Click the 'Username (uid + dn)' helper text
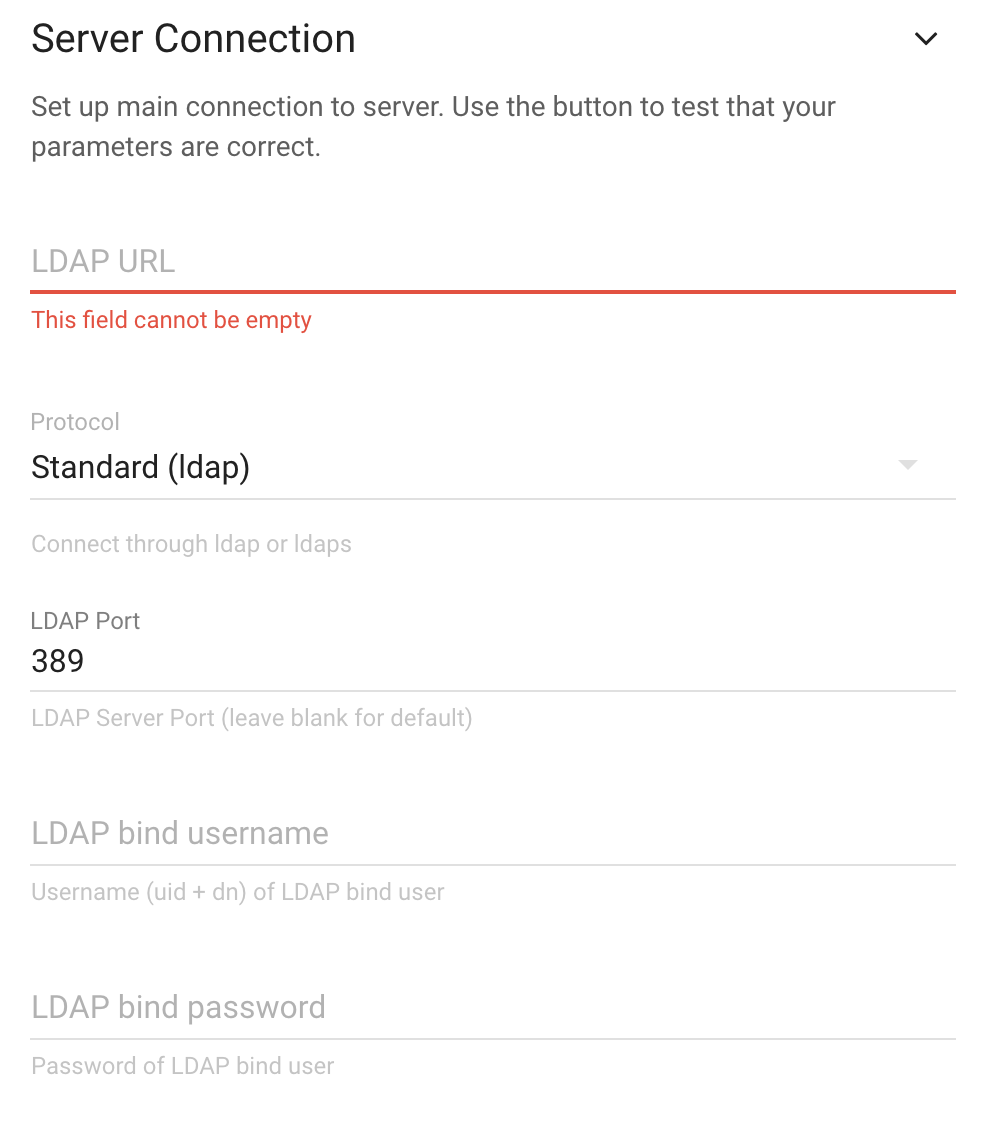986x1140 pixels. coord(238,891)
